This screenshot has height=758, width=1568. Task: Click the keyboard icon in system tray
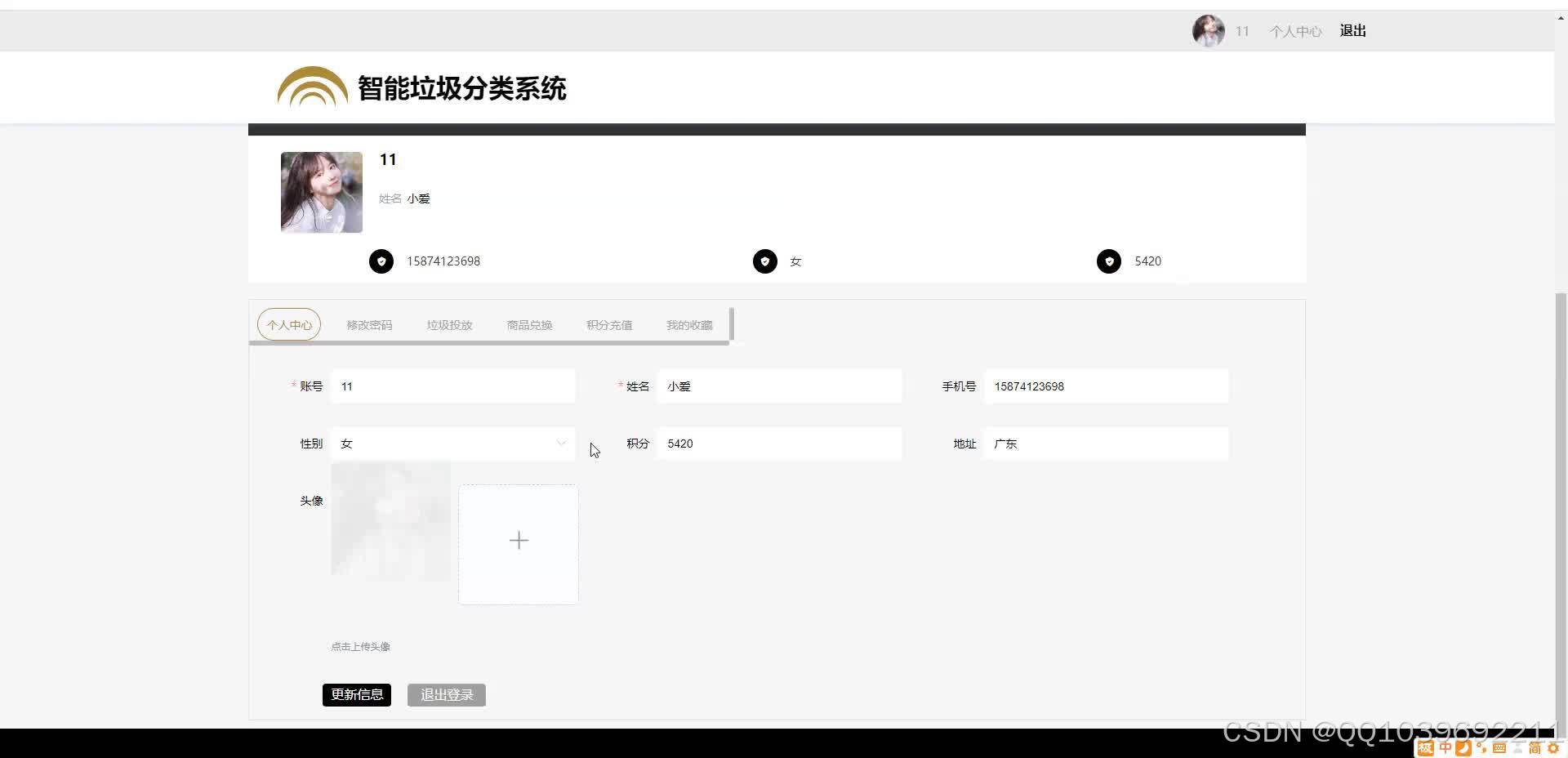click(x=1500, y=747)
